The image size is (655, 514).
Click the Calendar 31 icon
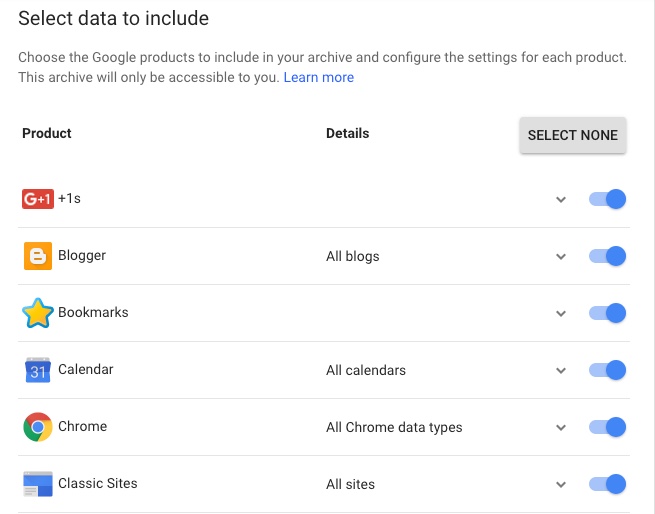pyautogui.click(x=38, y=370)
